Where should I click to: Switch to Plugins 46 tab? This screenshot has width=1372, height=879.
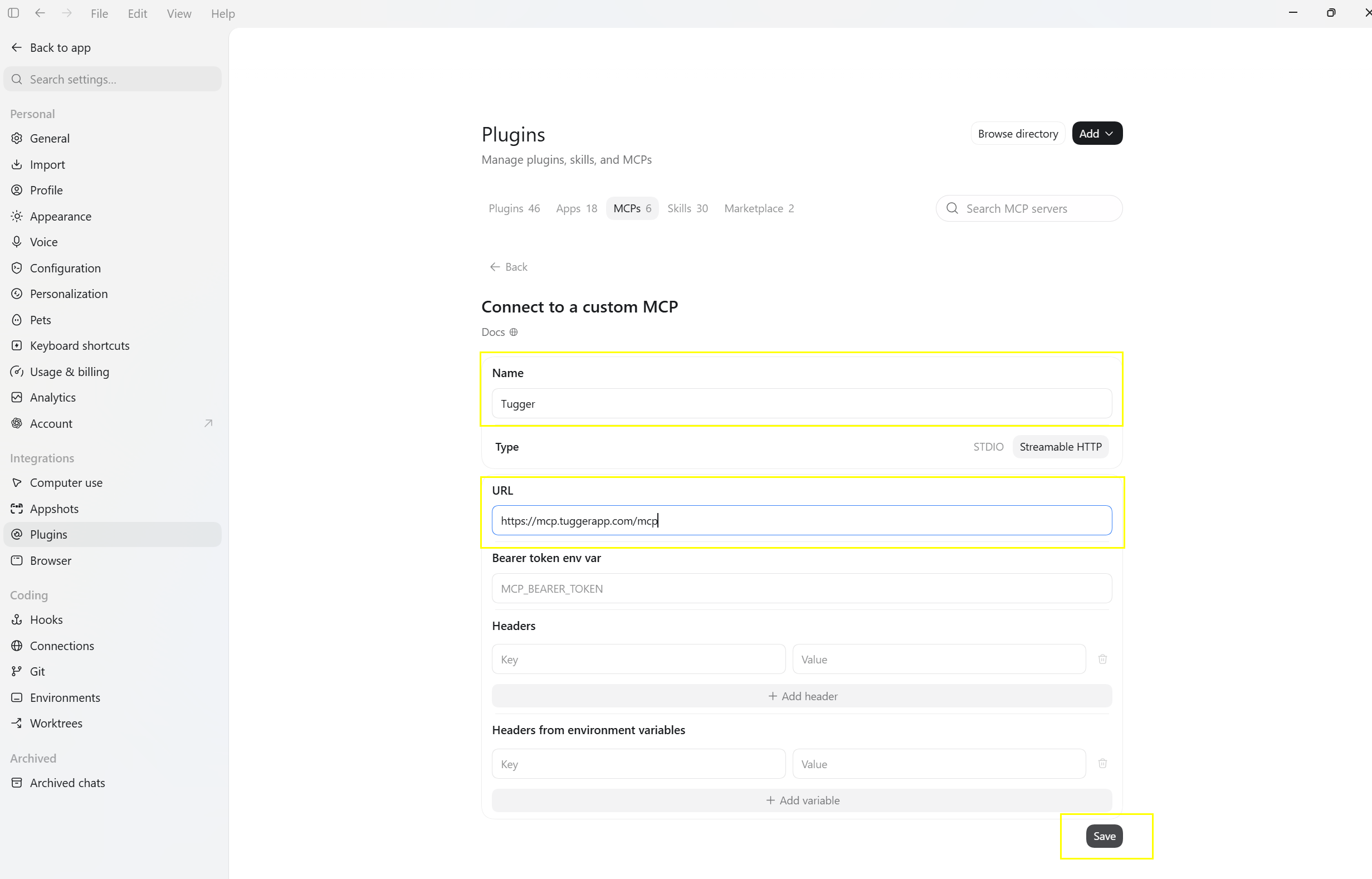(514, 209)
